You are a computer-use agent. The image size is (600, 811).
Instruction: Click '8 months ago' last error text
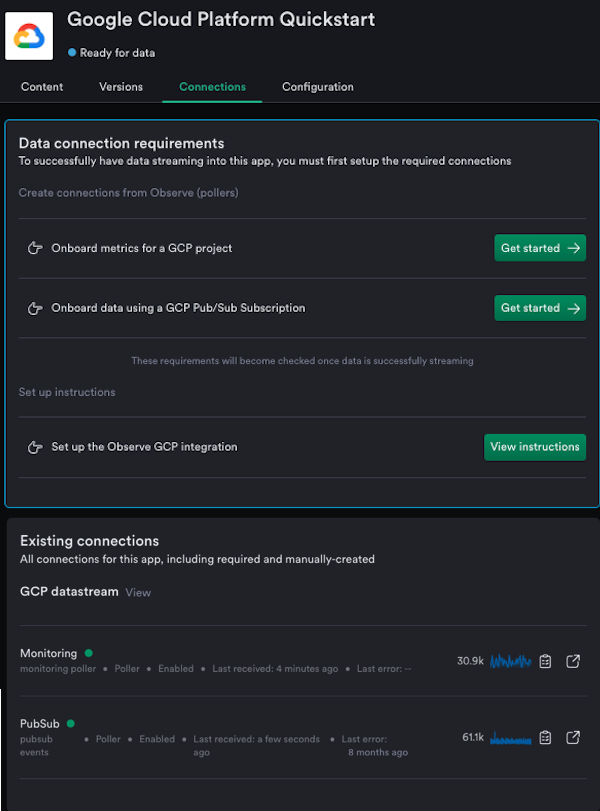click(378, 752)
